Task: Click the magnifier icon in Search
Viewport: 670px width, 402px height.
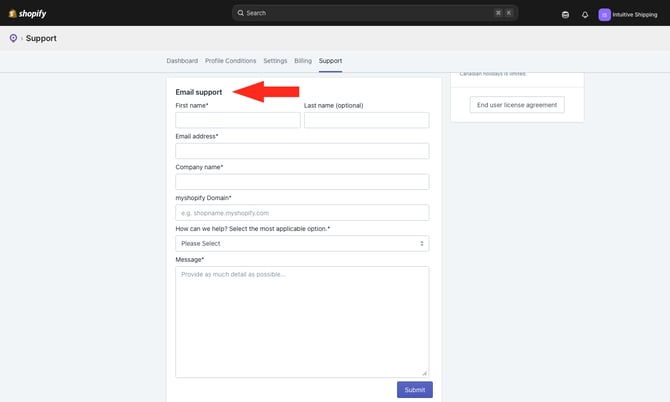Action: click(x=241, y=13)
